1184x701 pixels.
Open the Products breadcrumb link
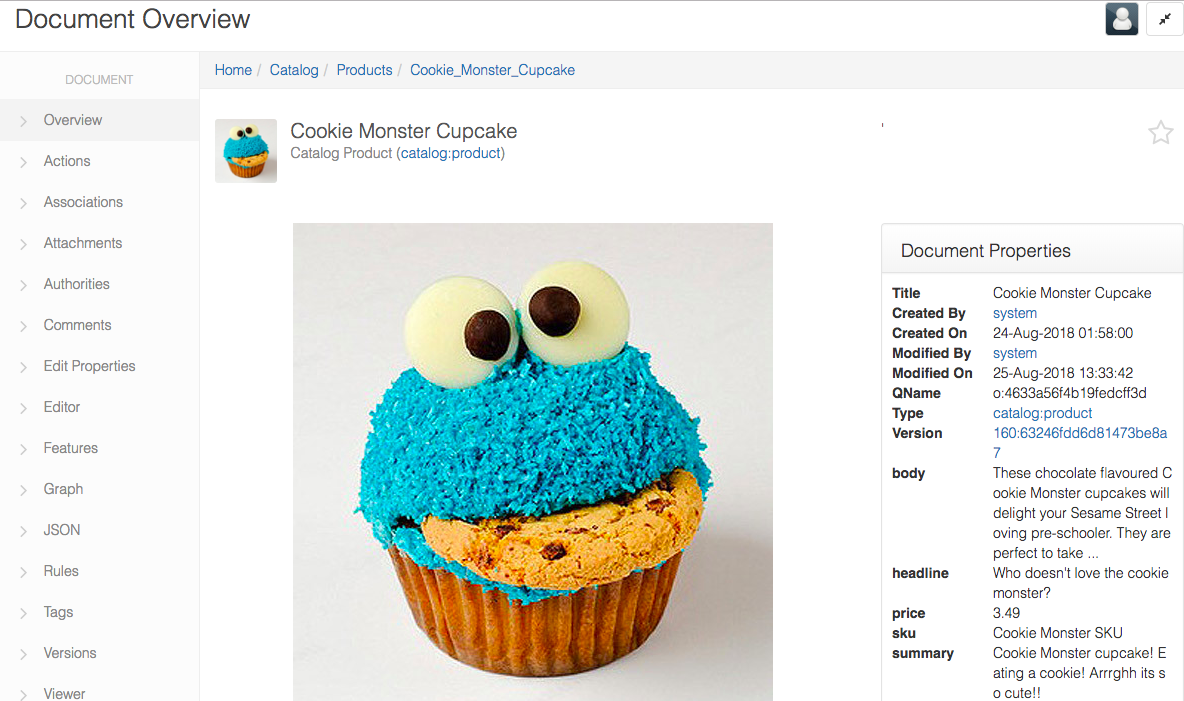pos(364,70)
